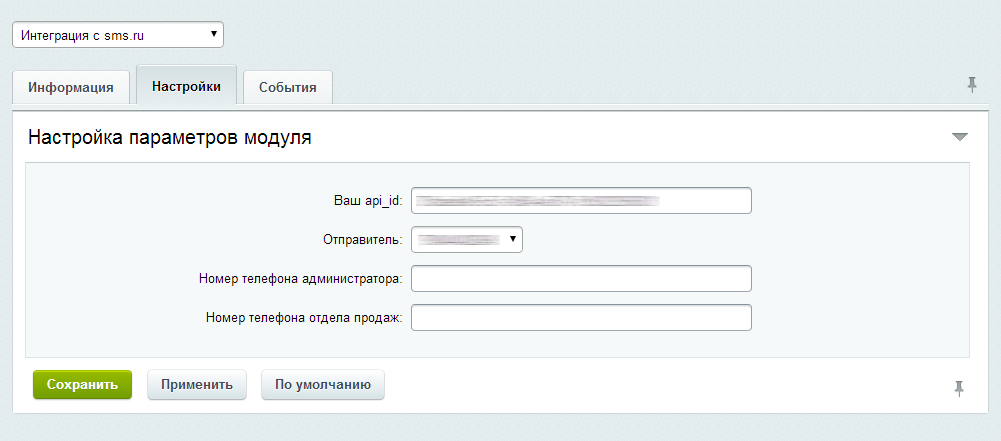Click the 'Настройка параметров модуля' heading
The image size is (1001, 441).
(x=170, y=138)
